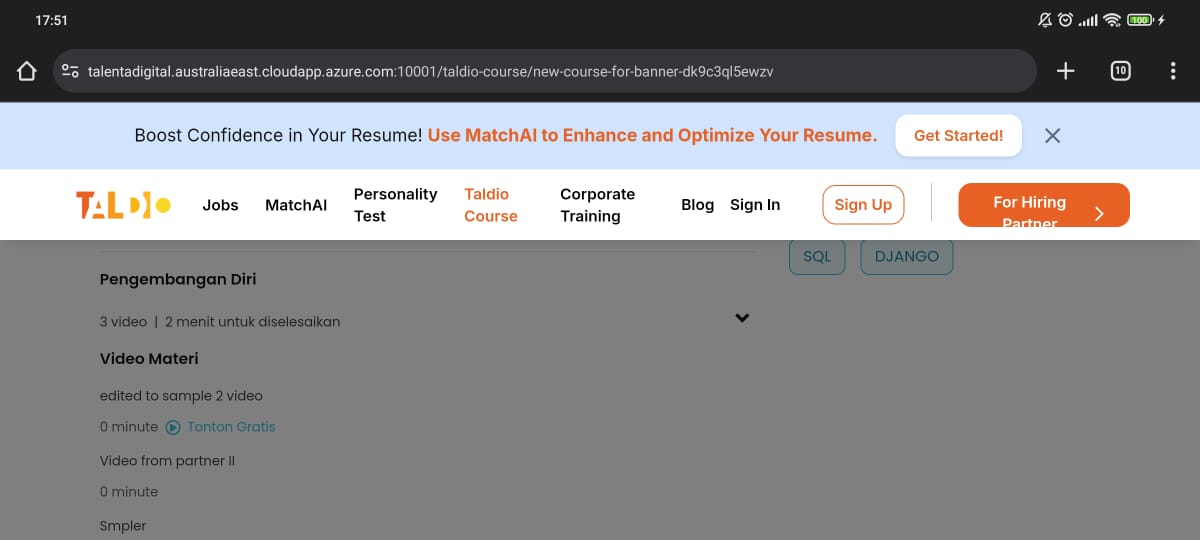Click the Sign Up button
This screenshot has width=1200, height=540.
(863, 205)
